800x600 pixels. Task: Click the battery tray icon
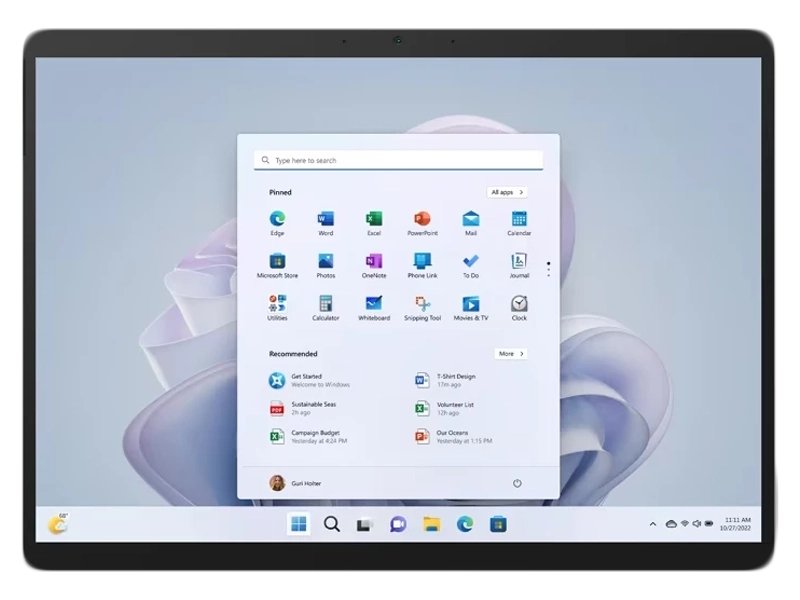[x=709, y=524]
